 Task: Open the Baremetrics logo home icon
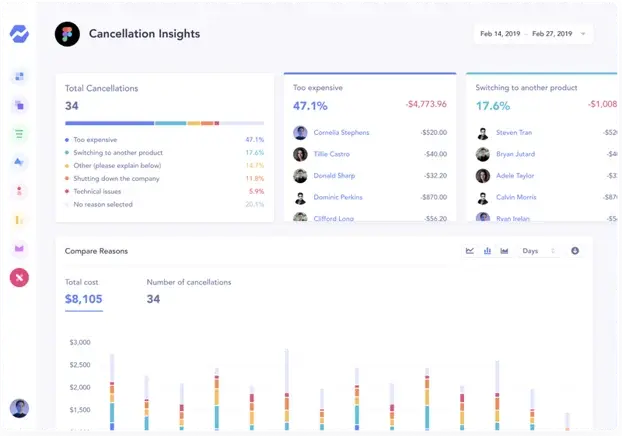pos(19,34)
